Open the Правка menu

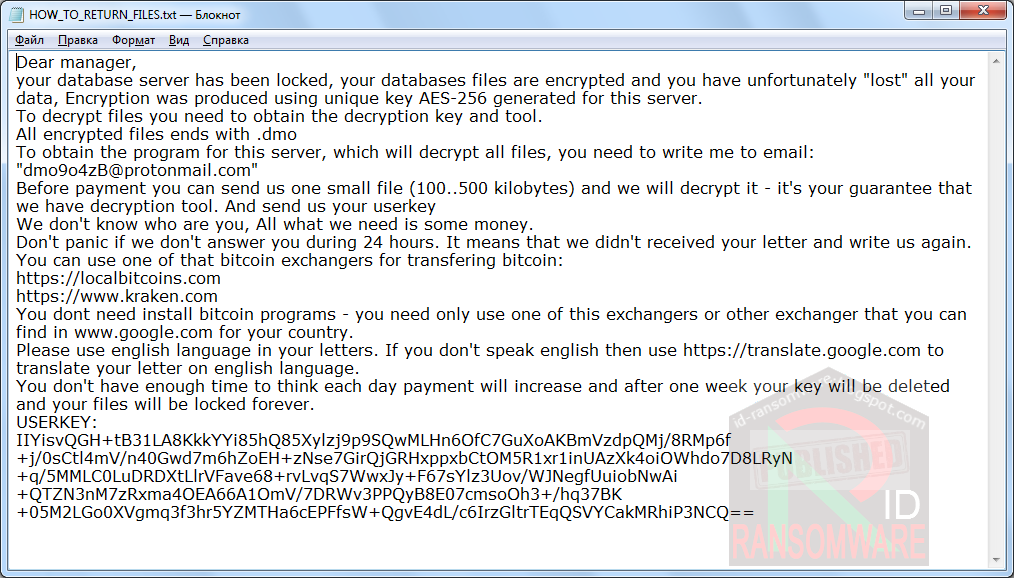pos(78,40)
